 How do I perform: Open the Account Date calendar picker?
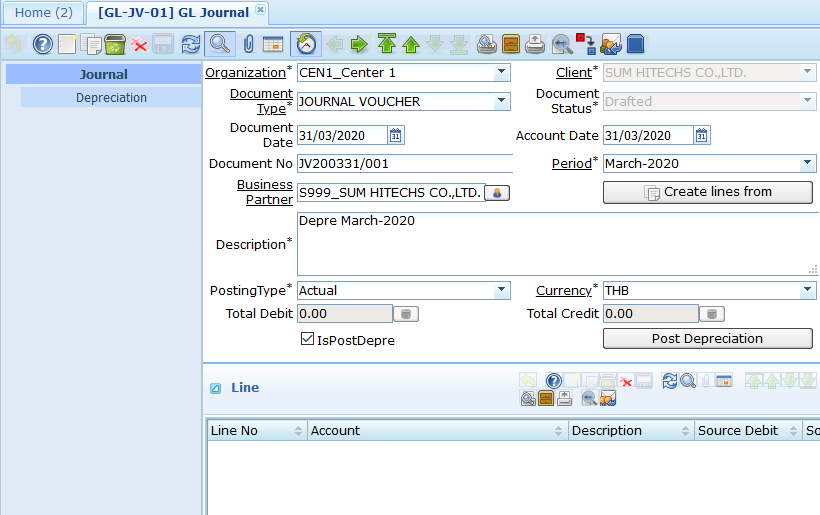701,135
